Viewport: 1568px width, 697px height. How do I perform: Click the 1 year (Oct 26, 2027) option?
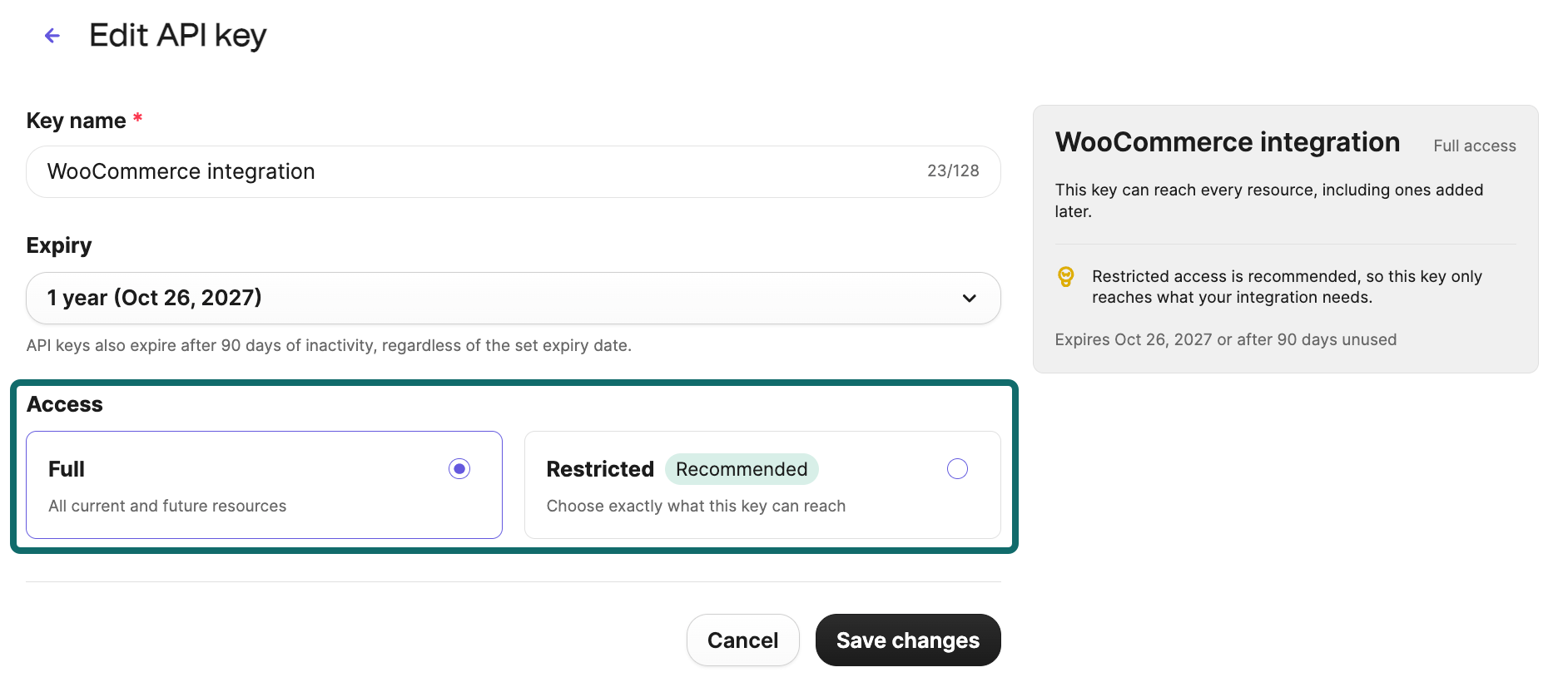(155, 298)
